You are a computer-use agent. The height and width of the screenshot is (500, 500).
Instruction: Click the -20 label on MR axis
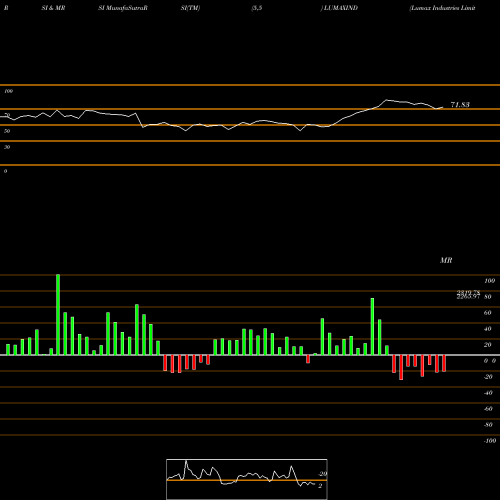point(488,377)
